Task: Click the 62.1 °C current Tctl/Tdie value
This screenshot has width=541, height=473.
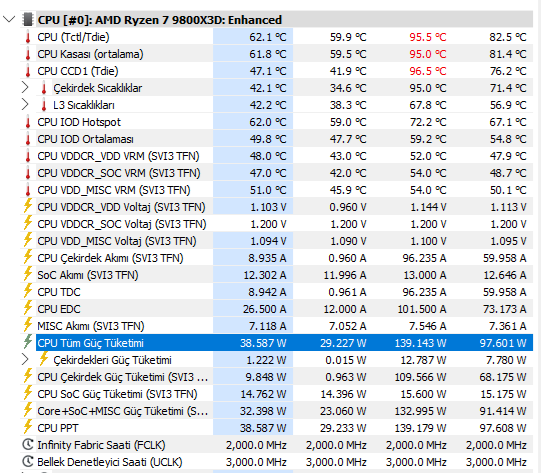Action: 268,37
